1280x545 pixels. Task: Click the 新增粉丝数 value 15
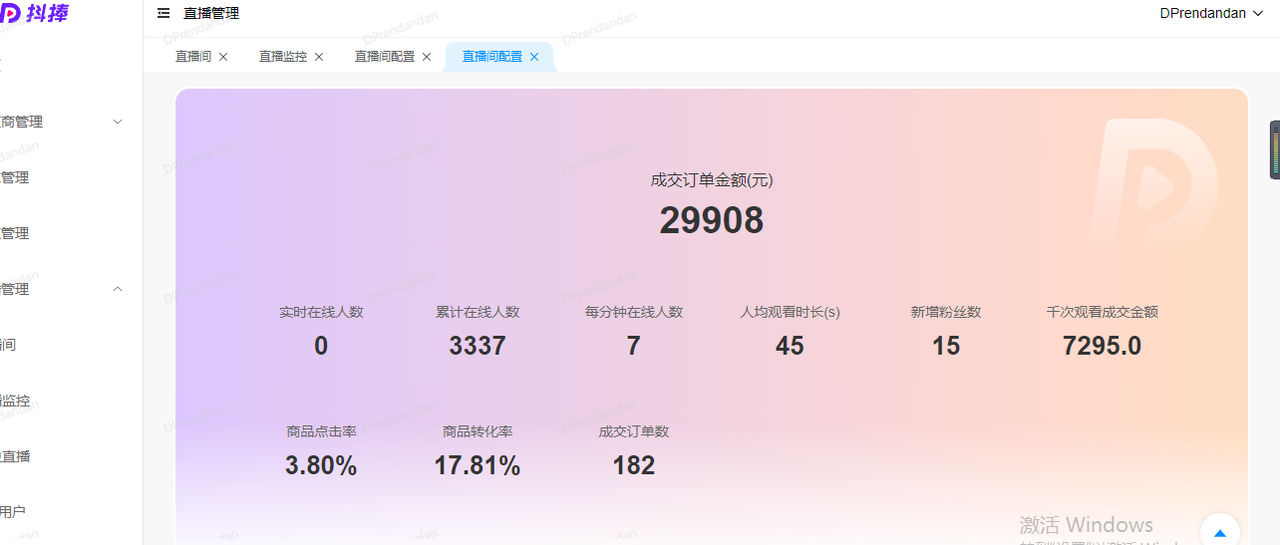tap(946, 346)
